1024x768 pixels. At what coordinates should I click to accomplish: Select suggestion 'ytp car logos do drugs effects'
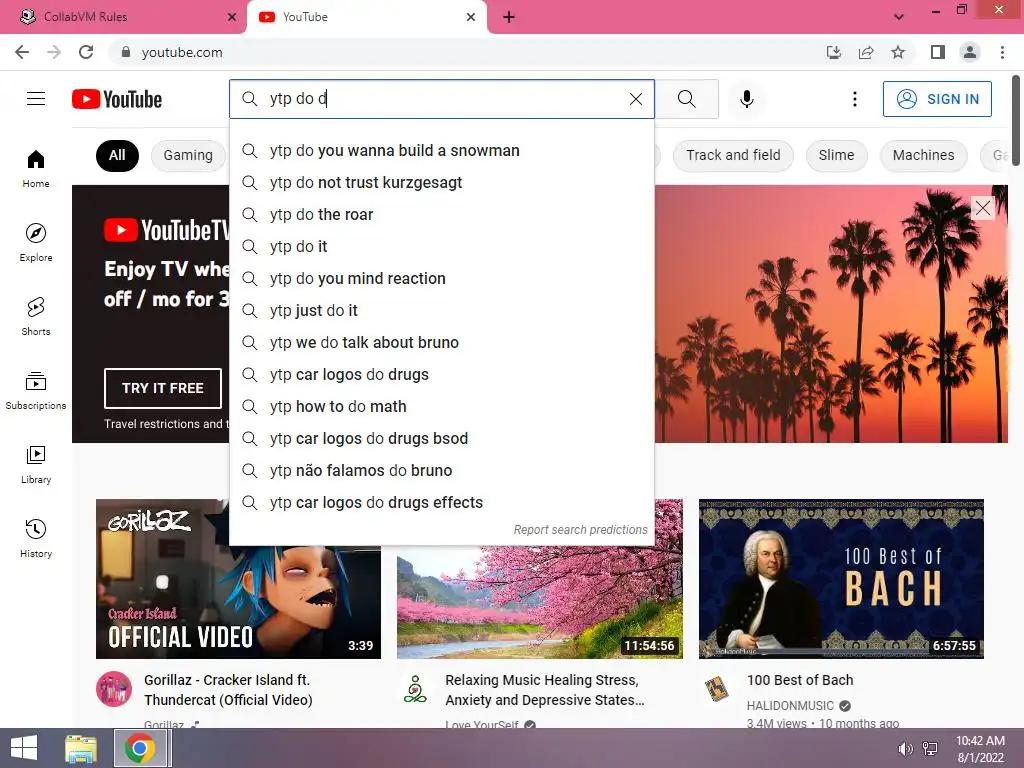pos(441,502)
